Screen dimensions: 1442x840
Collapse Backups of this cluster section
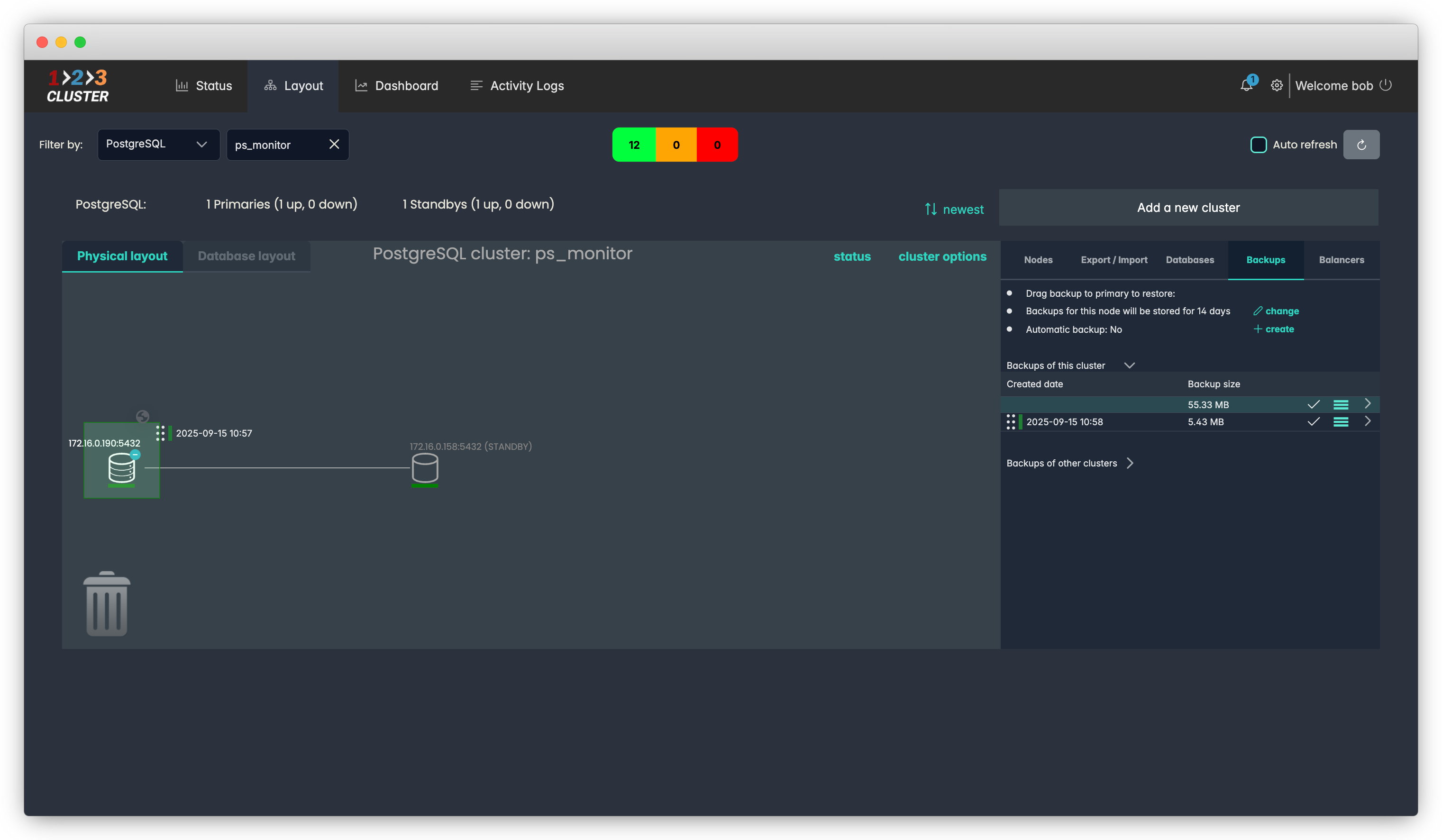pos(1129,365)
